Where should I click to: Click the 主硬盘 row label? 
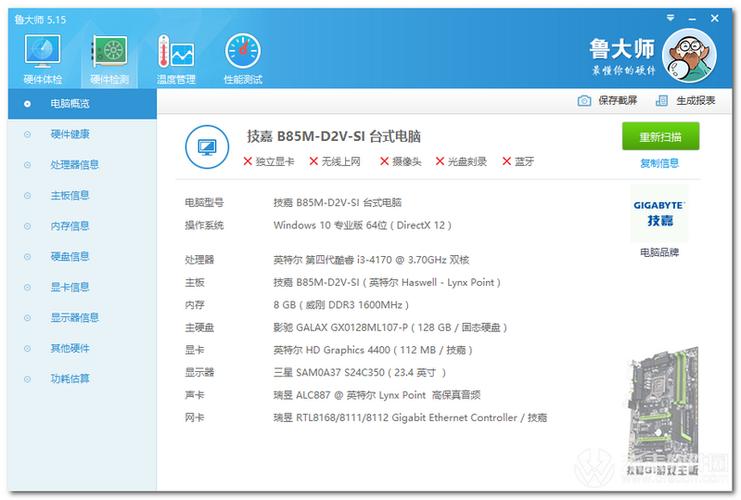(199, 328)
